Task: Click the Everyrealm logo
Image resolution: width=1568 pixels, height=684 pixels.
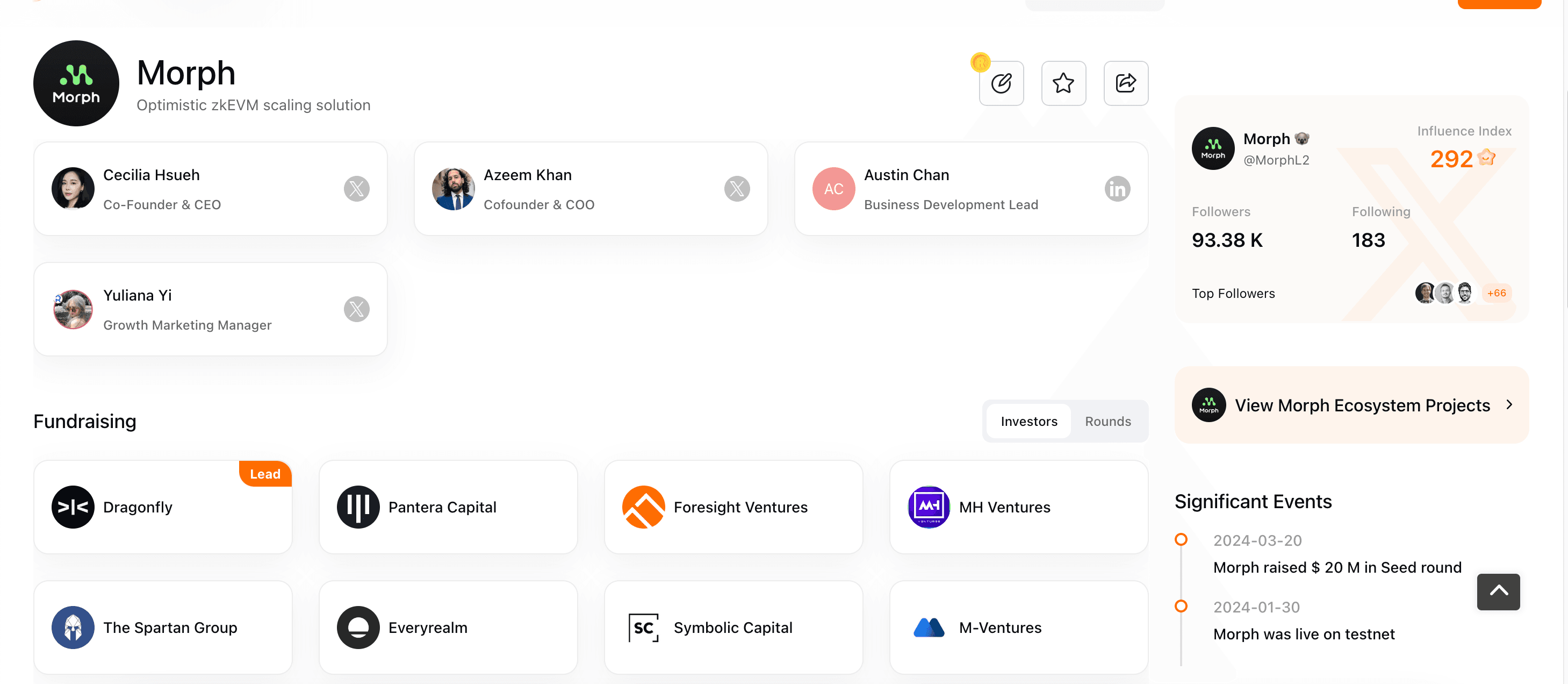Action: coord(358,628)
